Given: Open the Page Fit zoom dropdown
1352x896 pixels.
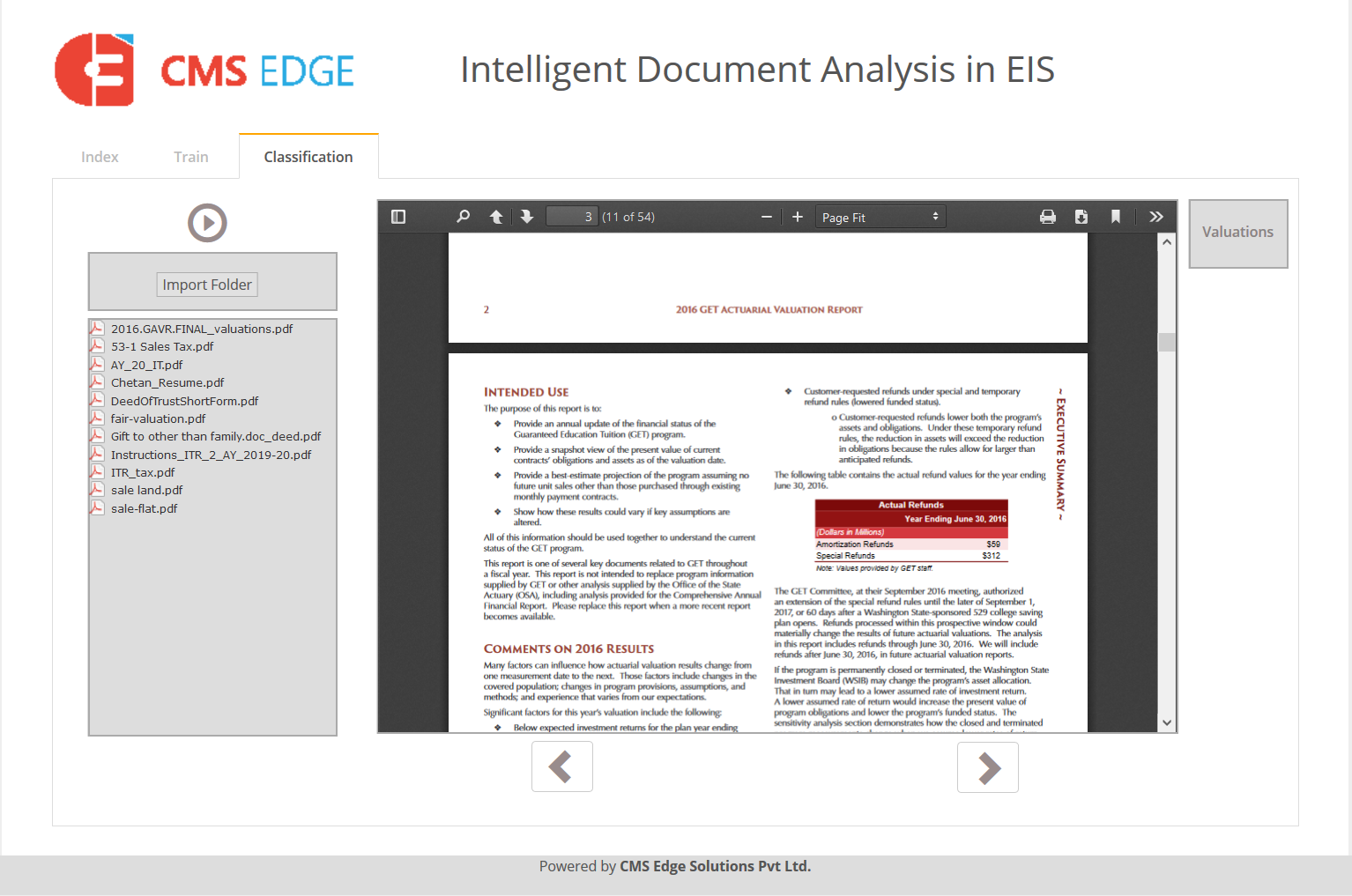Looking at the screenshot, I should (x=880, y=217).
